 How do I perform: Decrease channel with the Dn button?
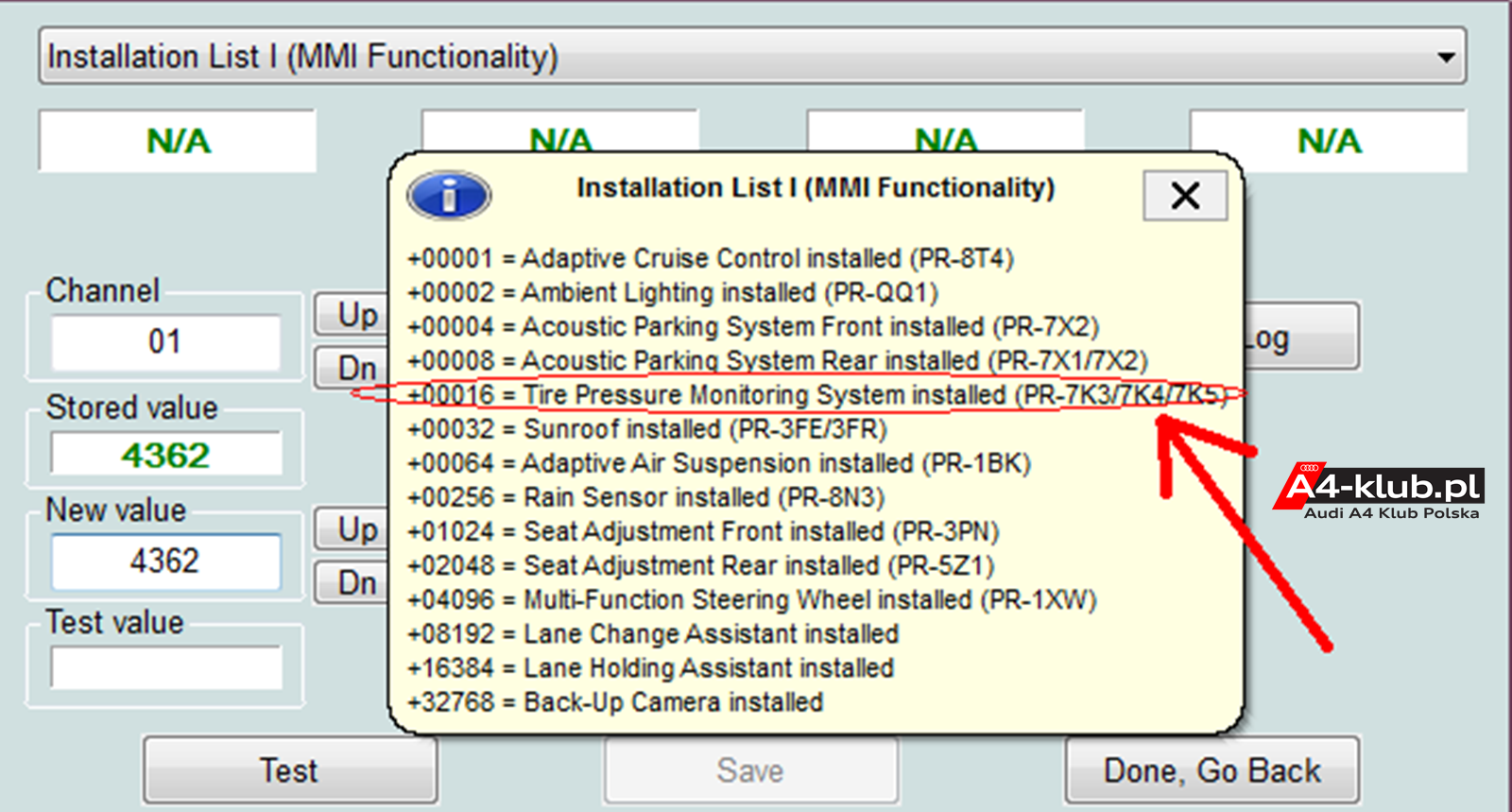click(352, 368)
